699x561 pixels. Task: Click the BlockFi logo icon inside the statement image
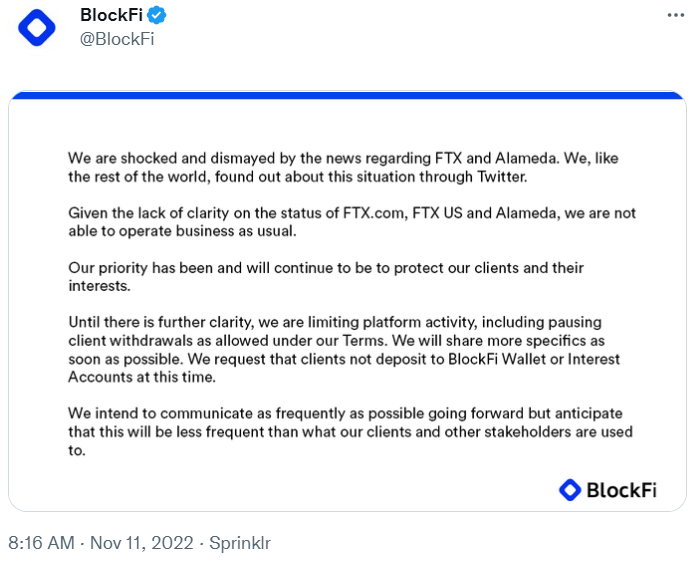click(x=570, y=489)
